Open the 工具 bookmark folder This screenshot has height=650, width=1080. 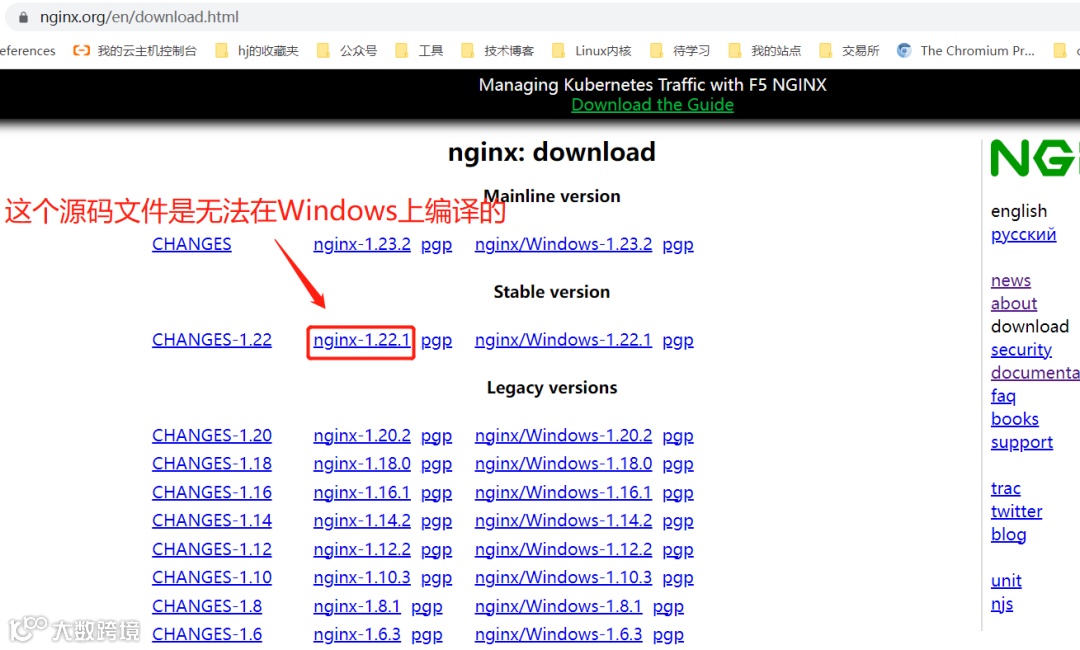tap(419, 50)
